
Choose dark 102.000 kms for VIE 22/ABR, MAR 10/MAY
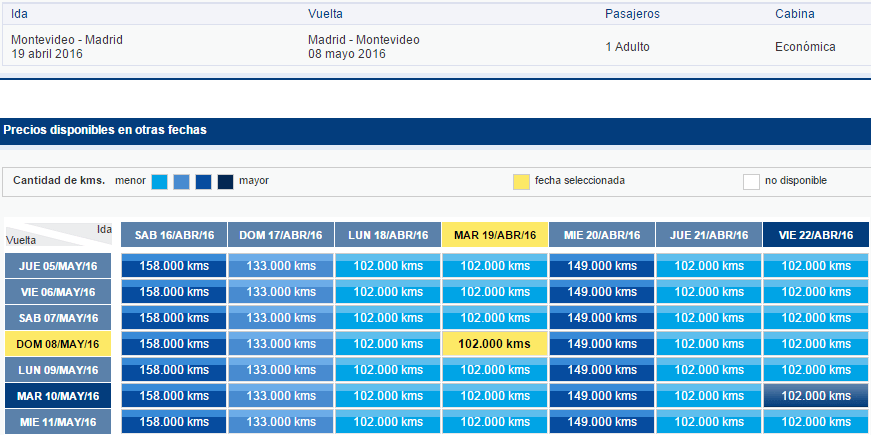pyautogui.click(x=816, y=396)
